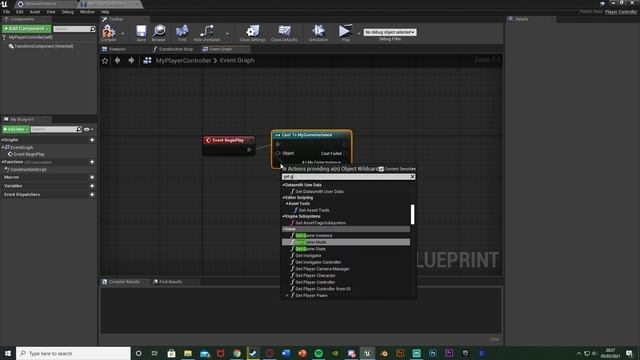This screenshot has height=360, width=640.
Task: Click Object input pin on Cast node
Action: [x=278, y=153]
